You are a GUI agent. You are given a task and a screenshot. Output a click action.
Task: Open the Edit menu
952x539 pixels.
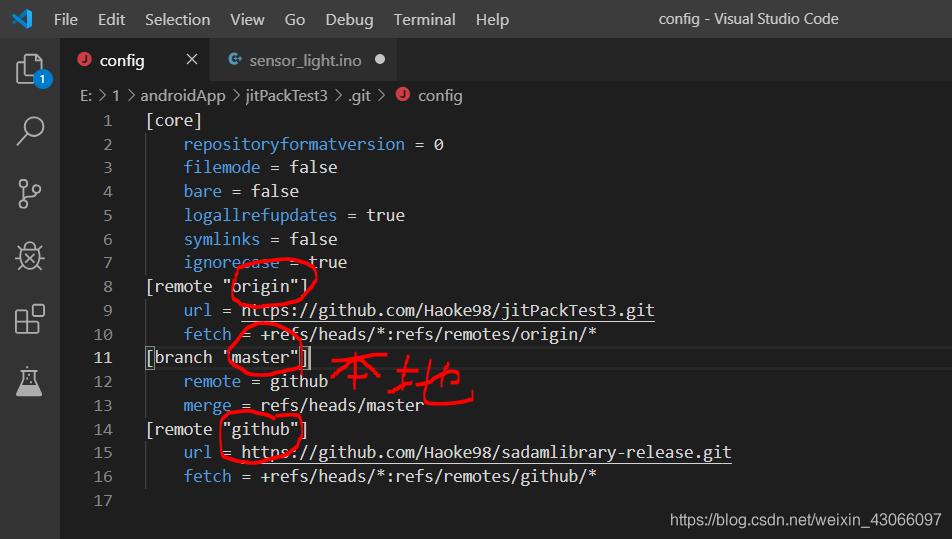click(x=112, y=19)
